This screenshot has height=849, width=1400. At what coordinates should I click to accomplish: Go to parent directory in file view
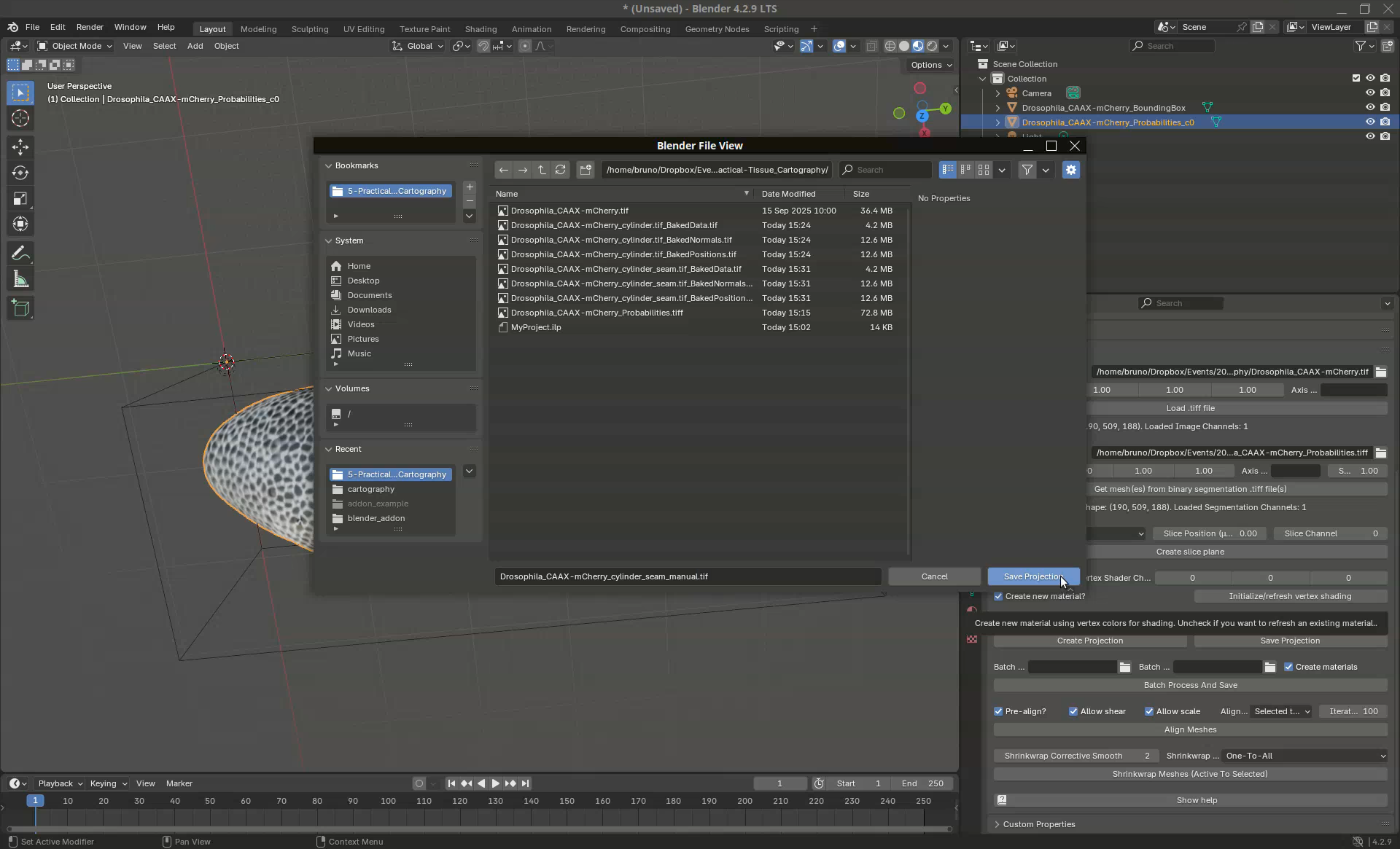coord(541,170)
